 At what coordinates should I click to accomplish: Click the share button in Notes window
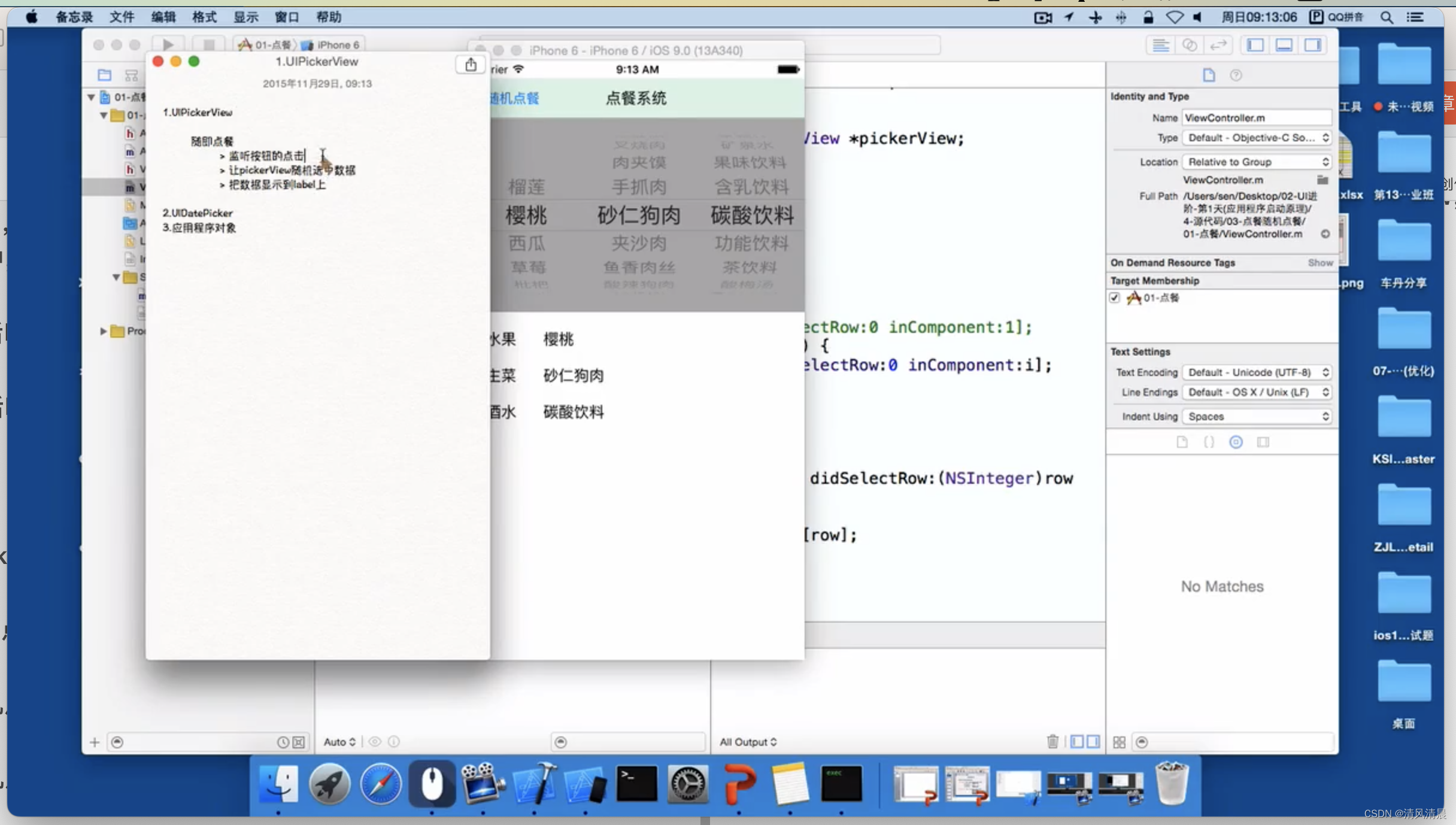471,65
